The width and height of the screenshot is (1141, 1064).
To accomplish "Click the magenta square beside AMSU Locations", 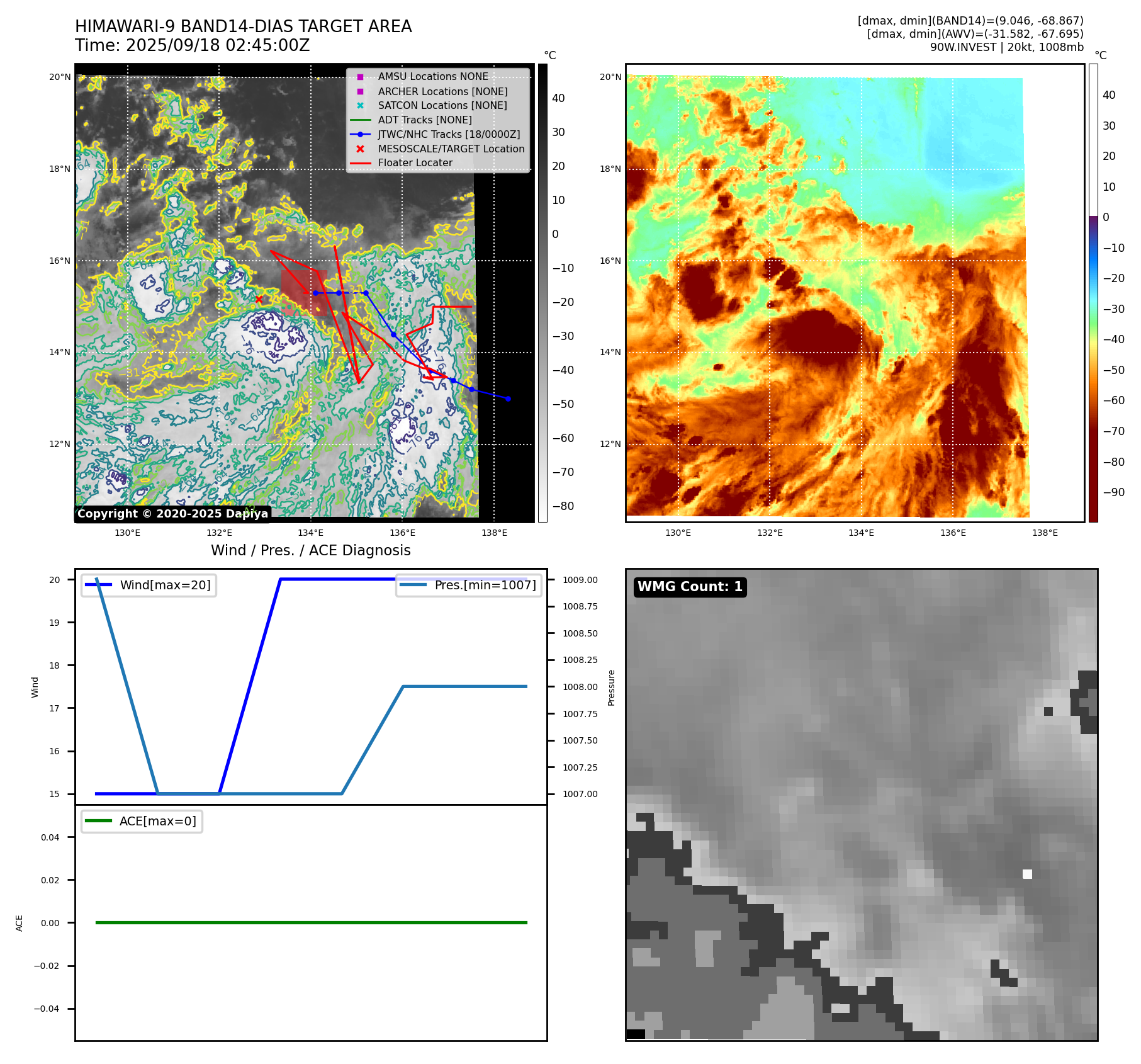I will pyautogui.click(x=360, y=77).
